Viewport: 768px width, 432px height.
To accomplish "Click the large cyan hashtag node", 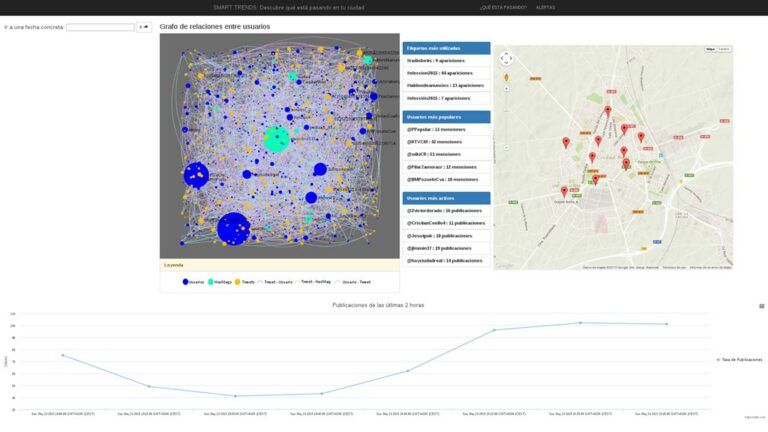I will point(276,139).
